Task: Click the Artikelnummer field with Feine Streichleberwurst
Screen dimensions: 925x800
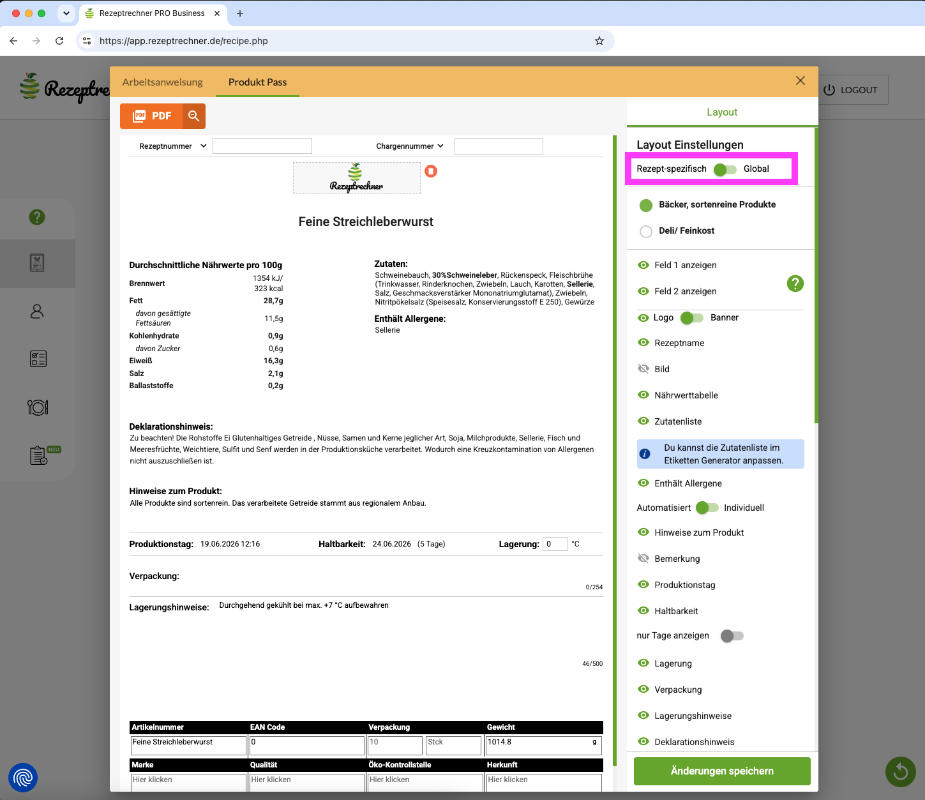Action: (188, 746)
